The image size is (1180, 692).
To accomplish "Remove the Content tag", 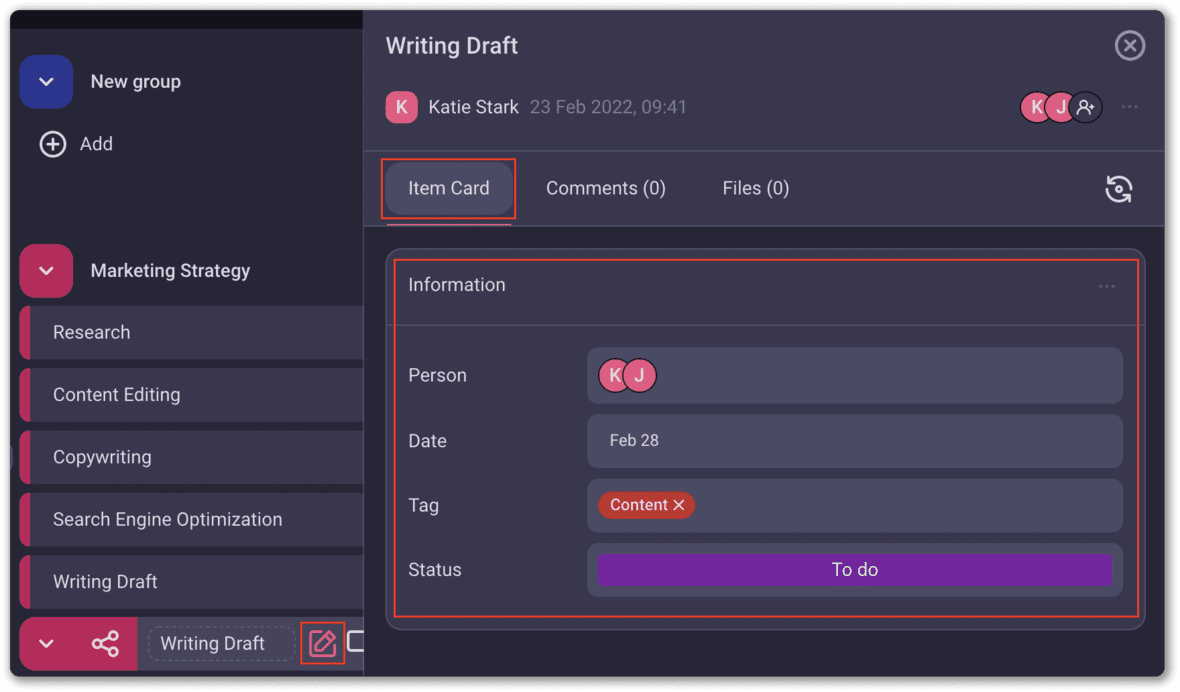I will point(678,505).
